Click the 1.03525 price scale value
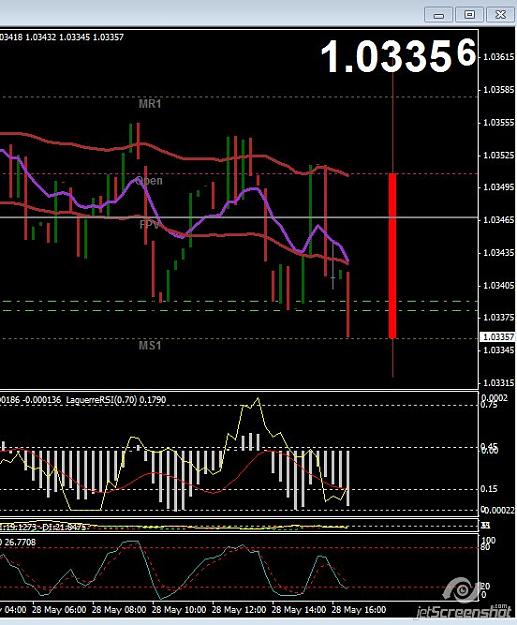This screenshot has width=517, height=625. tap(498, 155)
